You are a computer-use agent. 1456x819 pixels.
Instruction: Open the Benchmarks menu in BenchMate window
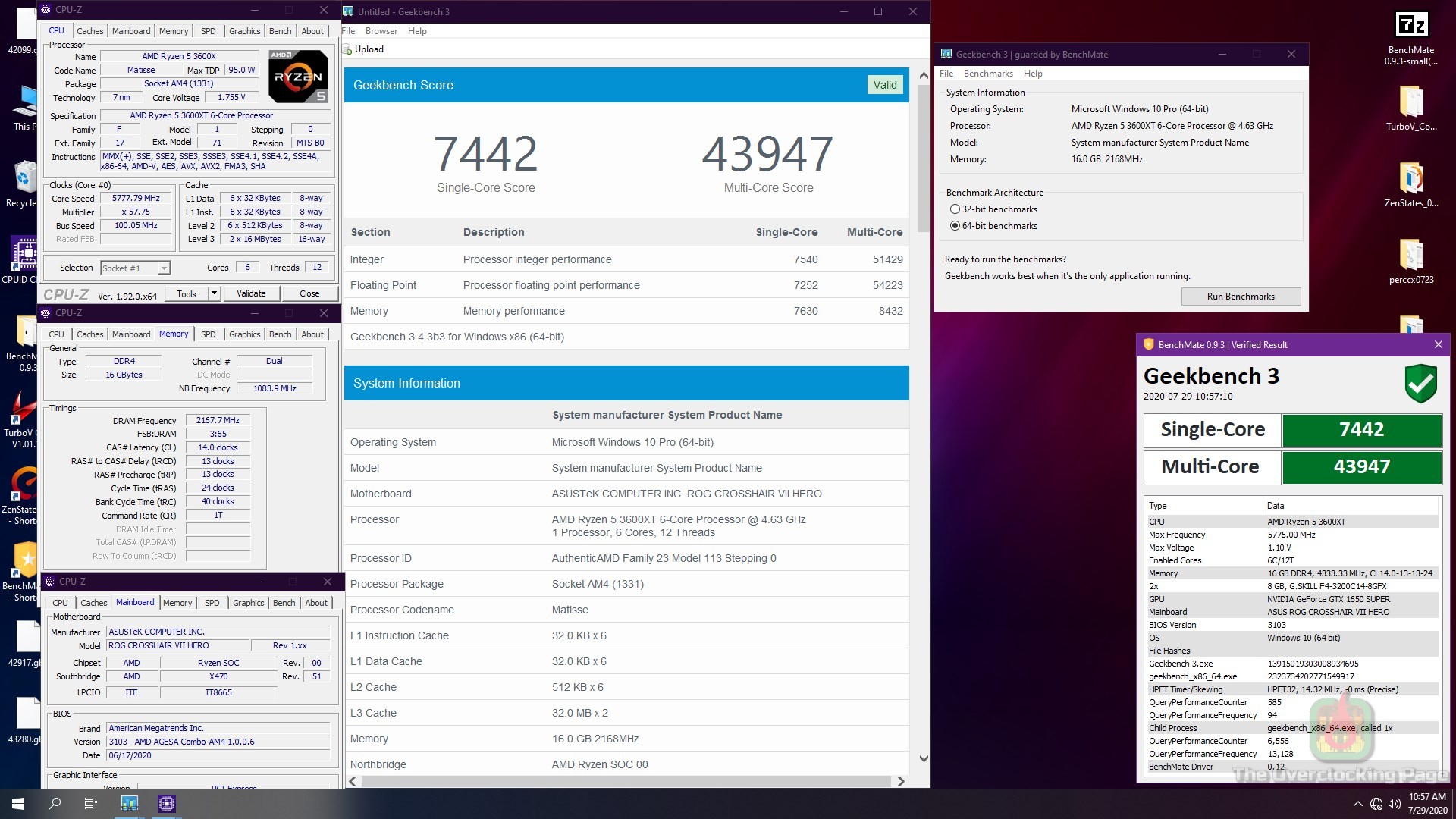[987, 74]
